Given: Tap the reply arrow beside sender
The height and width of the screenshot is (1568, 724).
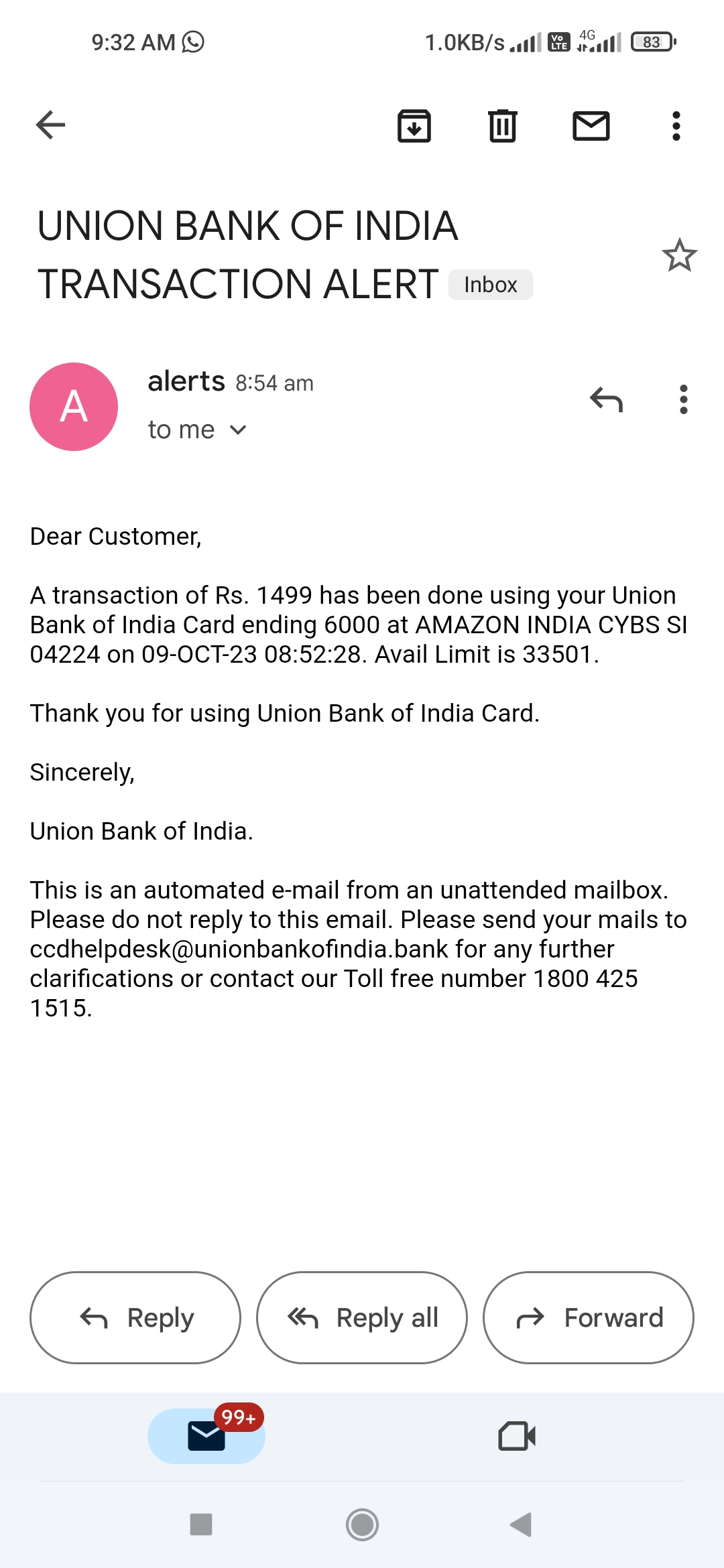Looking at the screenshot, I should (x=607, y=400).
